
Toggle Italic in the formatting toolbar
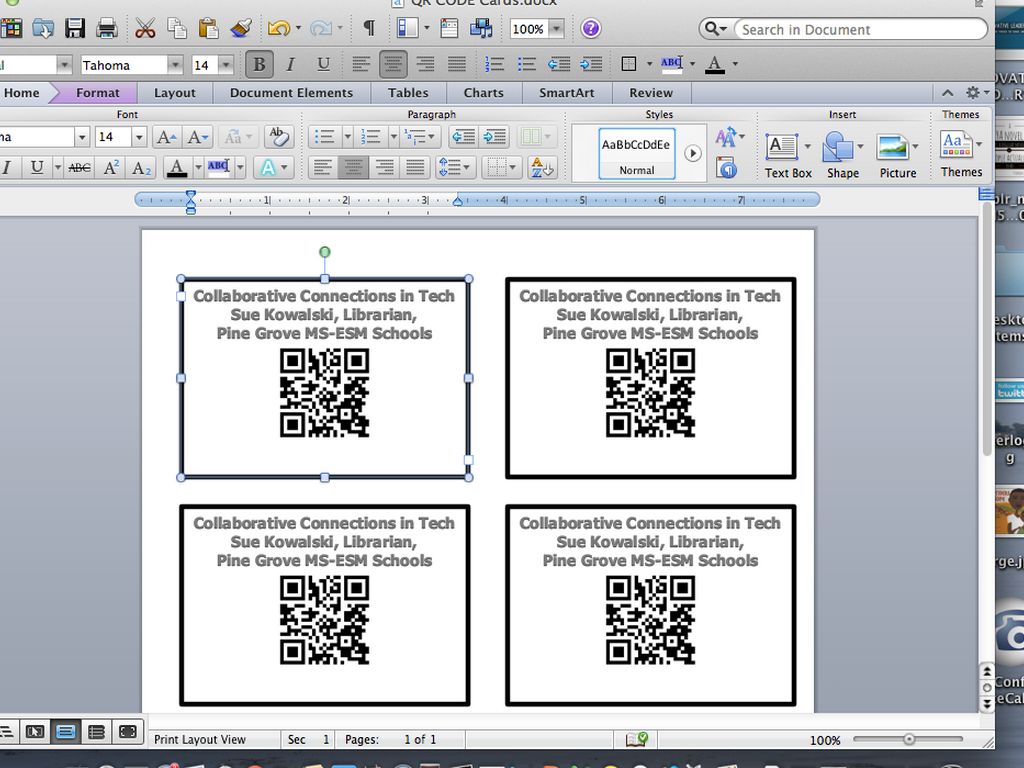(290, 65)
